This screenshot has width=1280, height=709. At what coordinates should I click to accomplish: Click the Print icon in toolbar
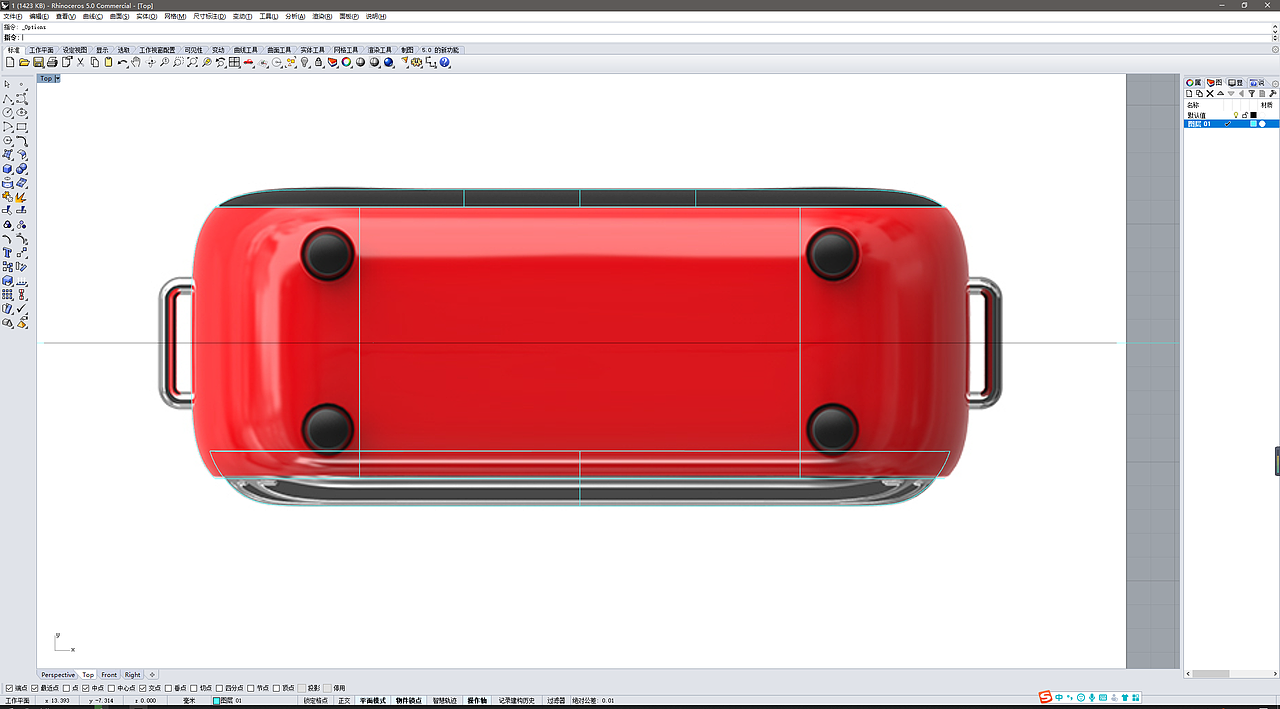pos(52,62)
